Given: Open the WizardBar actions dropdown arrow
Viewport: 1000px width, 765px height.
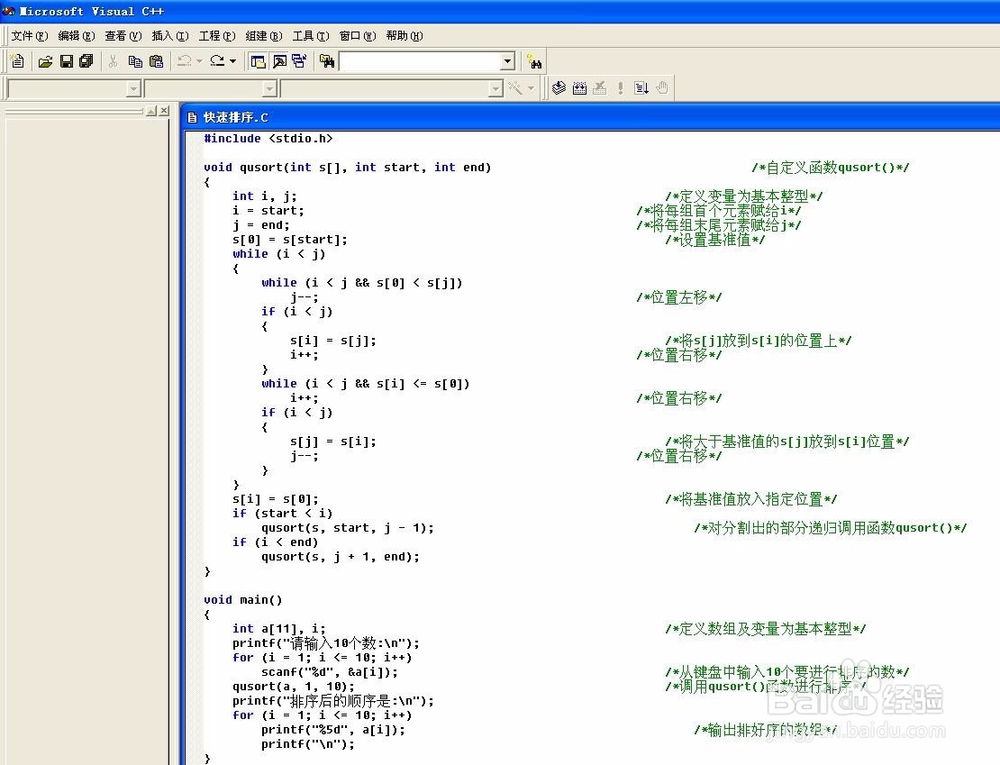Looking at the screenshot, I should coord(531,89).
